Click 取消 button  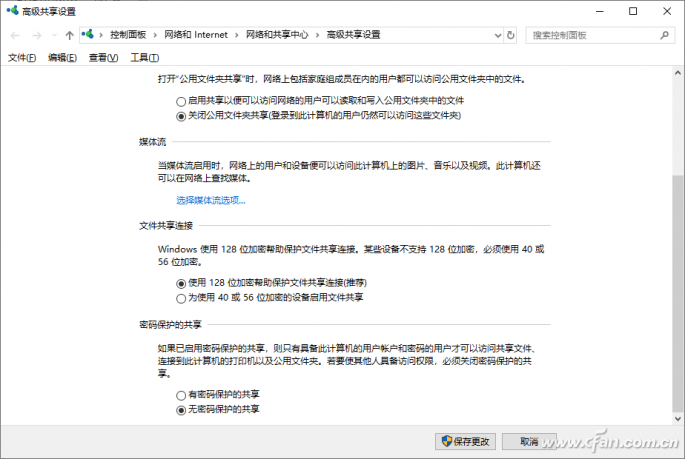tap(529, 442)
